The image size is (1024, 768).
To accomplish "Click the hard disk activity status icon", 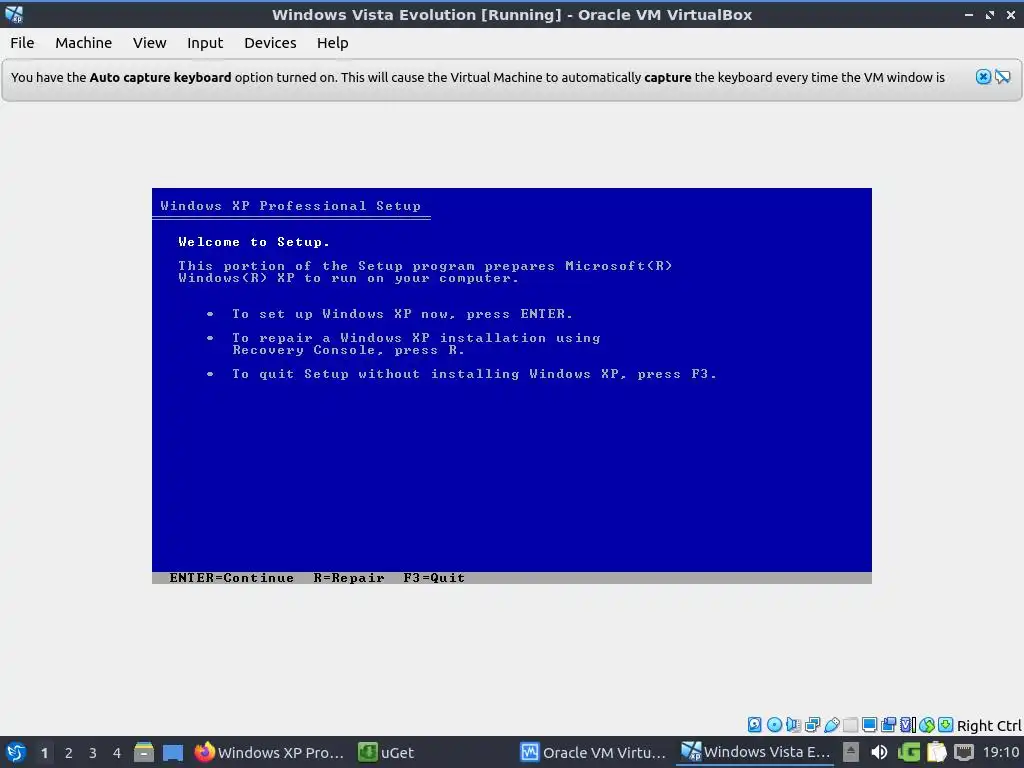I will pyautogui.click(x=754, y=724).
